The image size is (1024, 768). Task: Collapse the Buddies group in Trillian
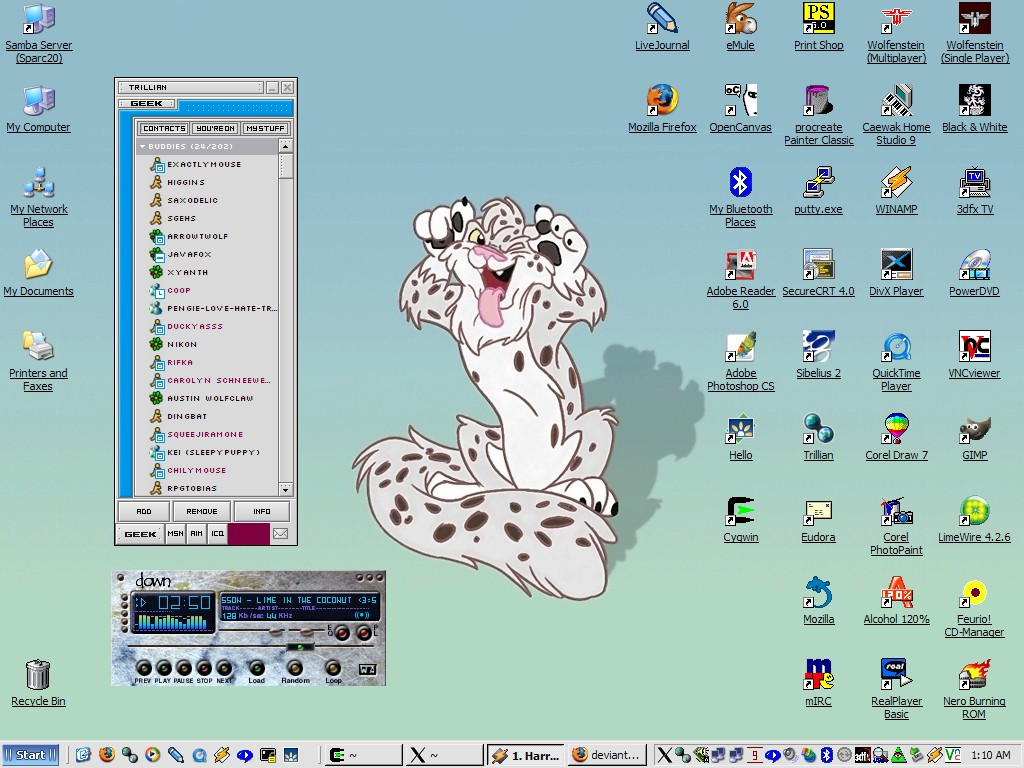142,146
